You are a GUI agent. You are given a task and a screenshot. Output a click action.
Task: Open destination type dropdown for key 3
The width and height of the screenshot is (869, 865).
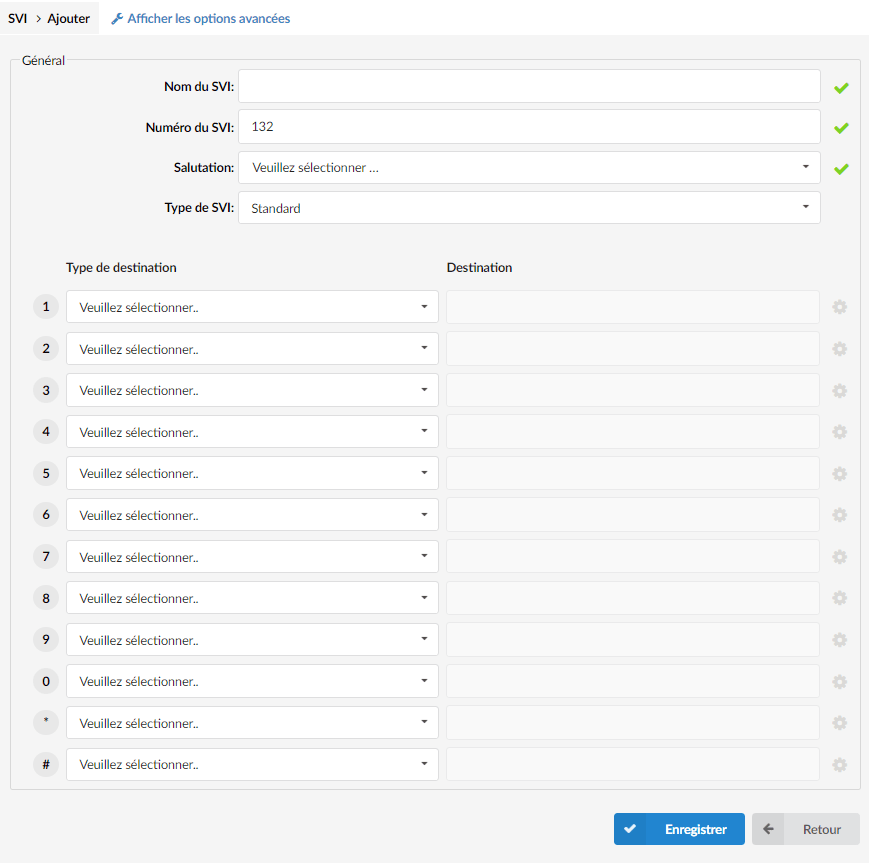tap(252, 390)
